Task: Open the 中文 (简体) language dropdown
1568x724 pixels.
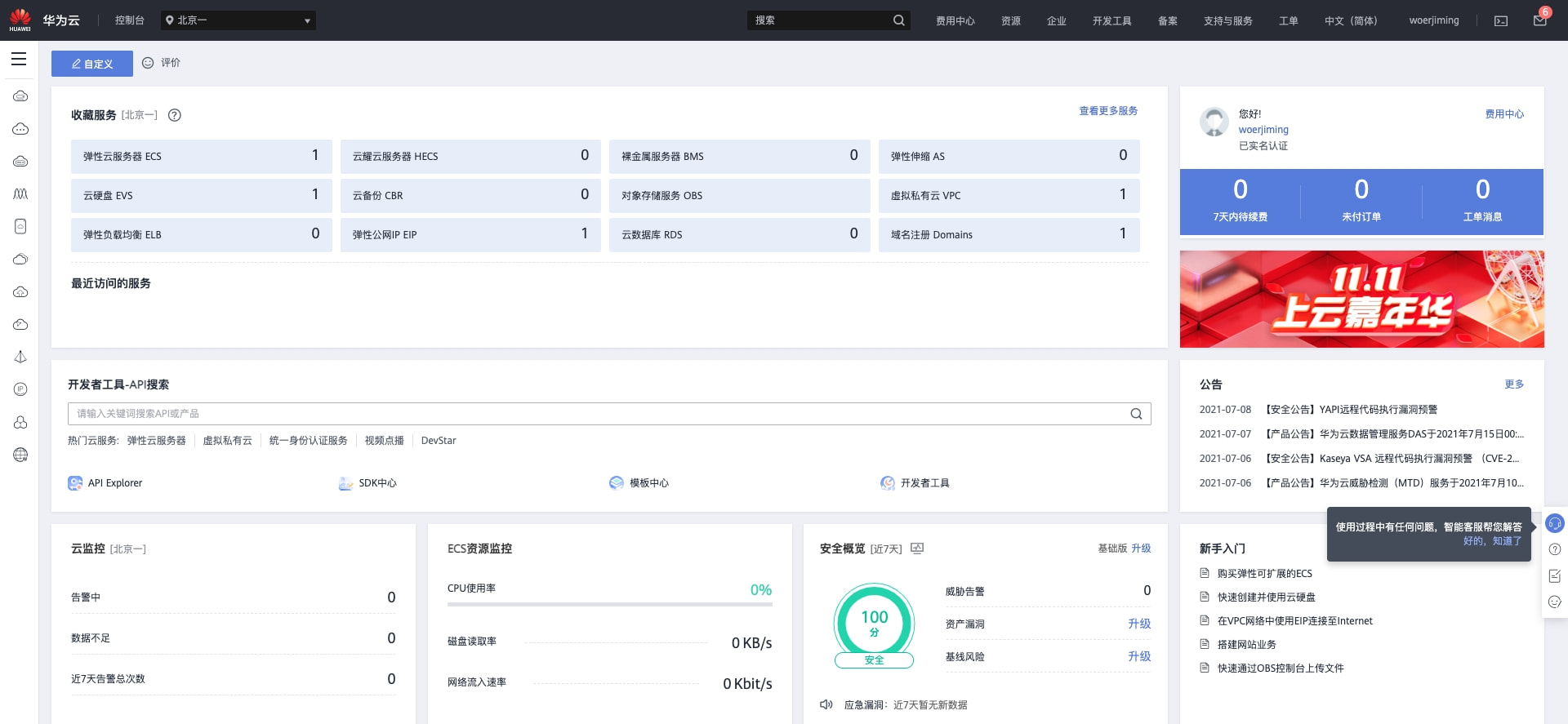Action: [1351, 21]
